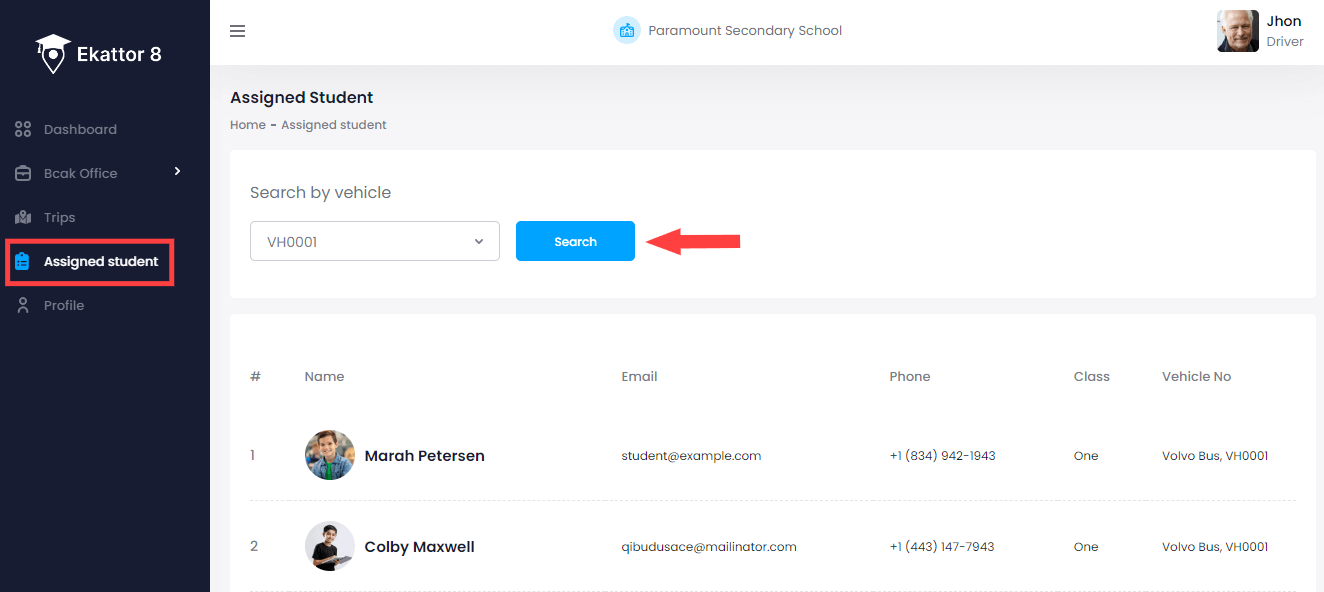Click the school building icon in header
This screenshot has height=592, width=1324.
click(x=627, y=31)
